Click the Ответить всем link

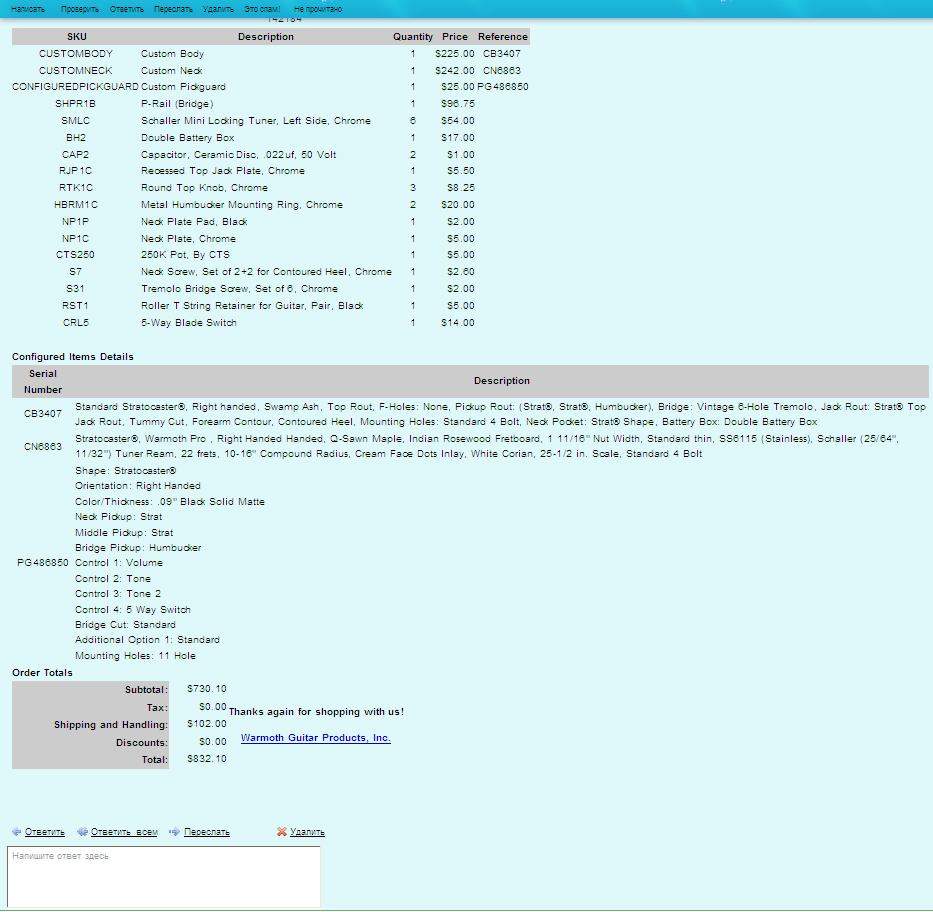124,832
